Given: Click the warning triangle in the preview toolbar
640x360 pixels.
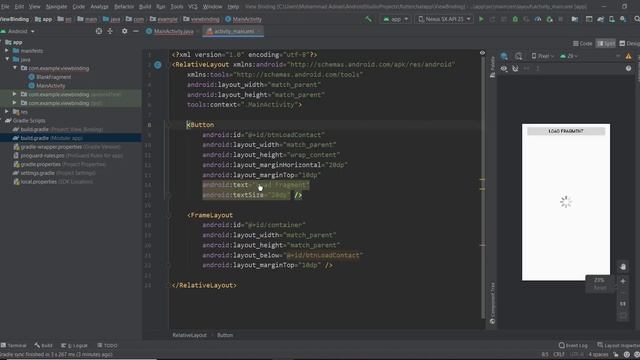Looking at the screenshot, I should (629, 56).
